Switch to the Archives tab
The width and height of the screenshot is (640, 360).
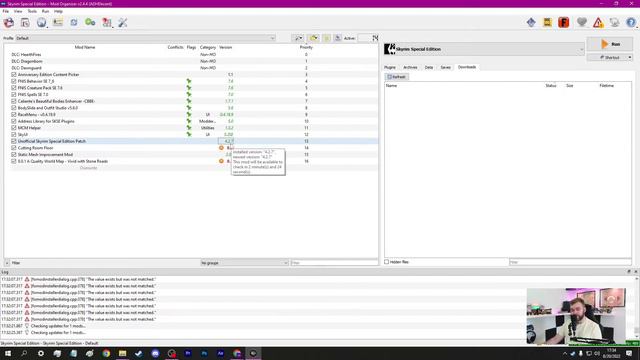[410, 67]
